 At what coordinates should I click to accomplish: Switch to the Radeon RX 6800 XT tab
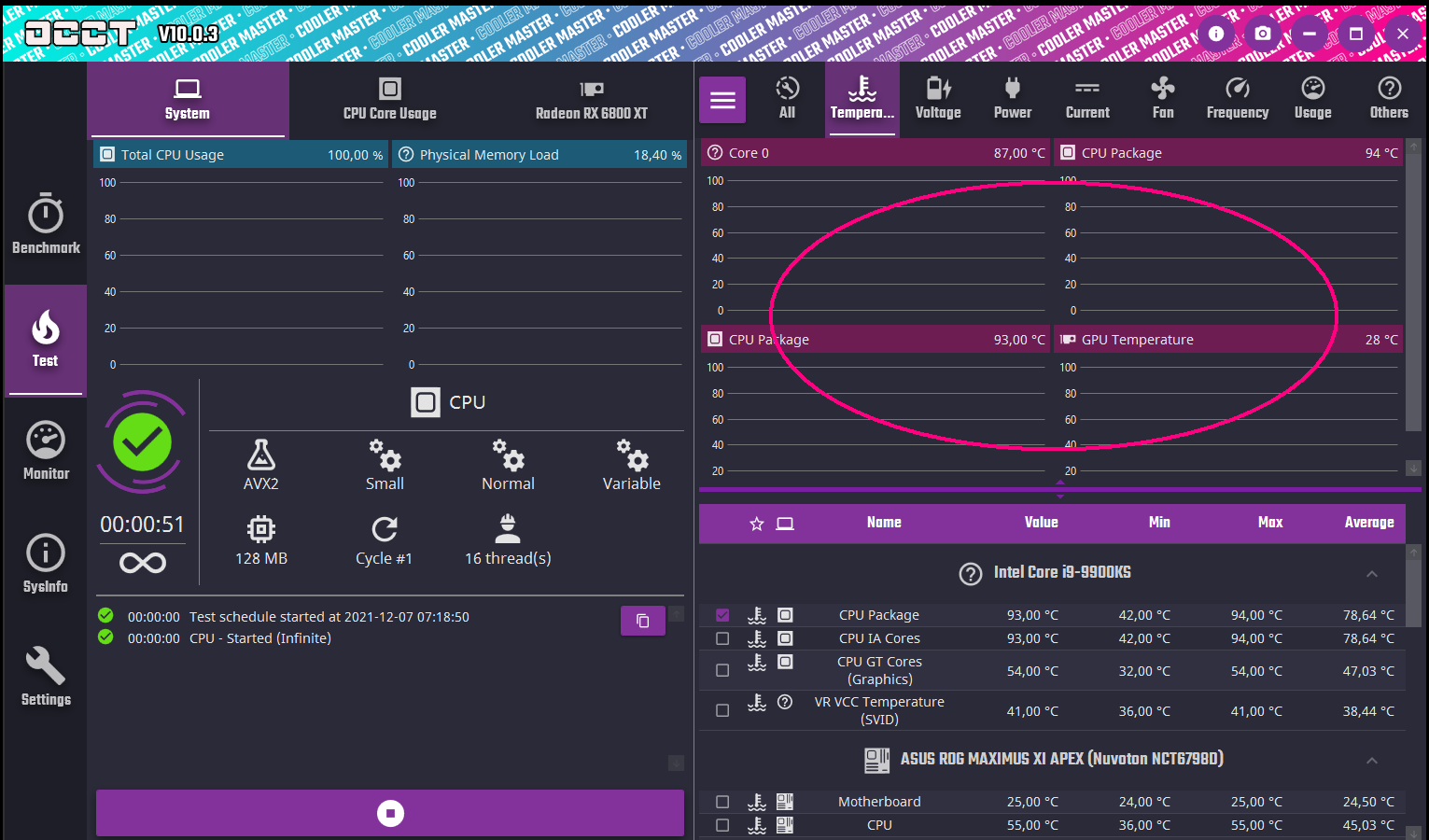[x=592, y=100]
